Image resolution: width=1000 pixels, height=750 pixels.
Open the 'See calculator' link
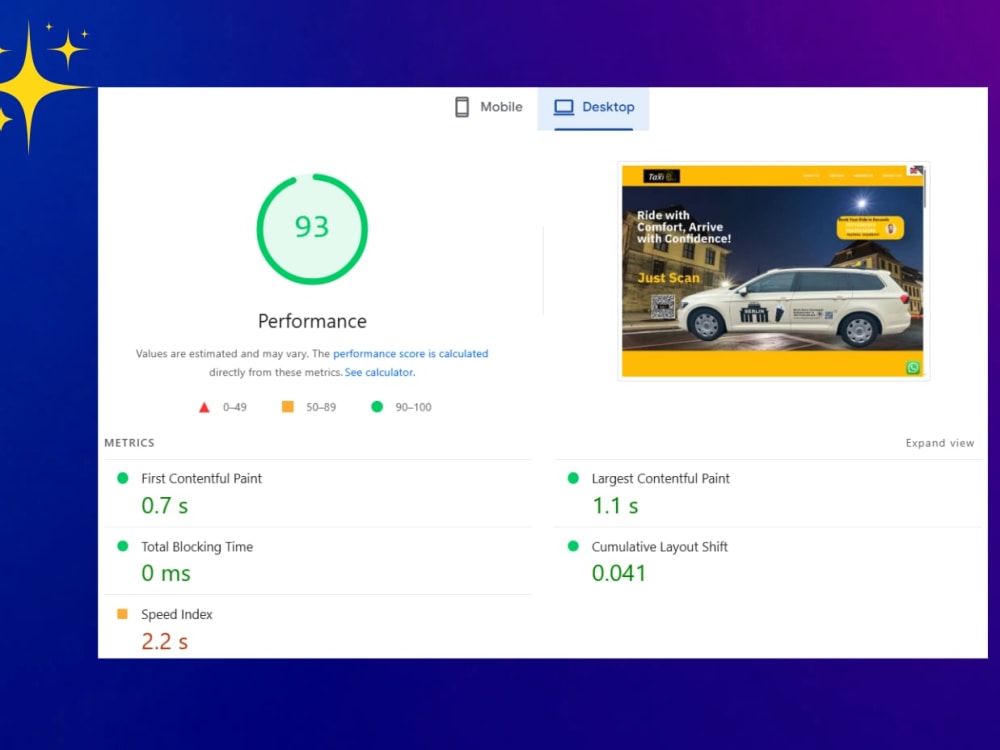[x=379, y=372]
